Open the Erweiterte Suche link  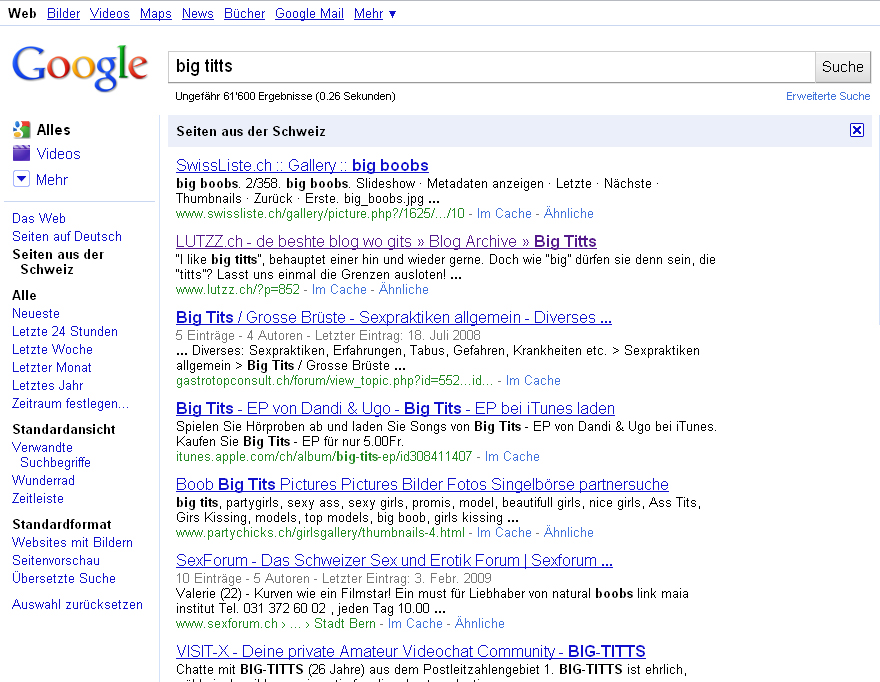coord(827,96)
